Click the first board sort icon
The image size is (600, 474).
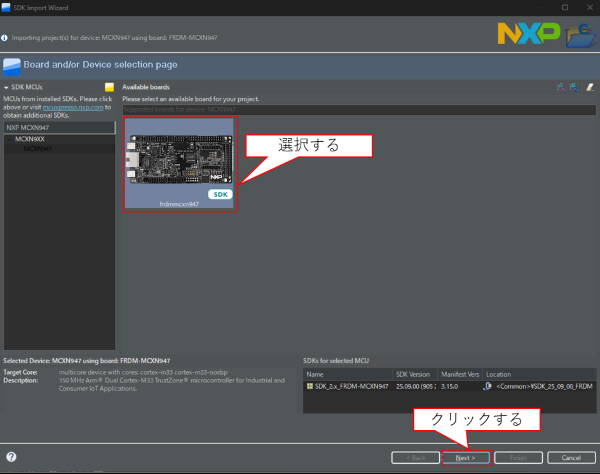coord(561,87)
